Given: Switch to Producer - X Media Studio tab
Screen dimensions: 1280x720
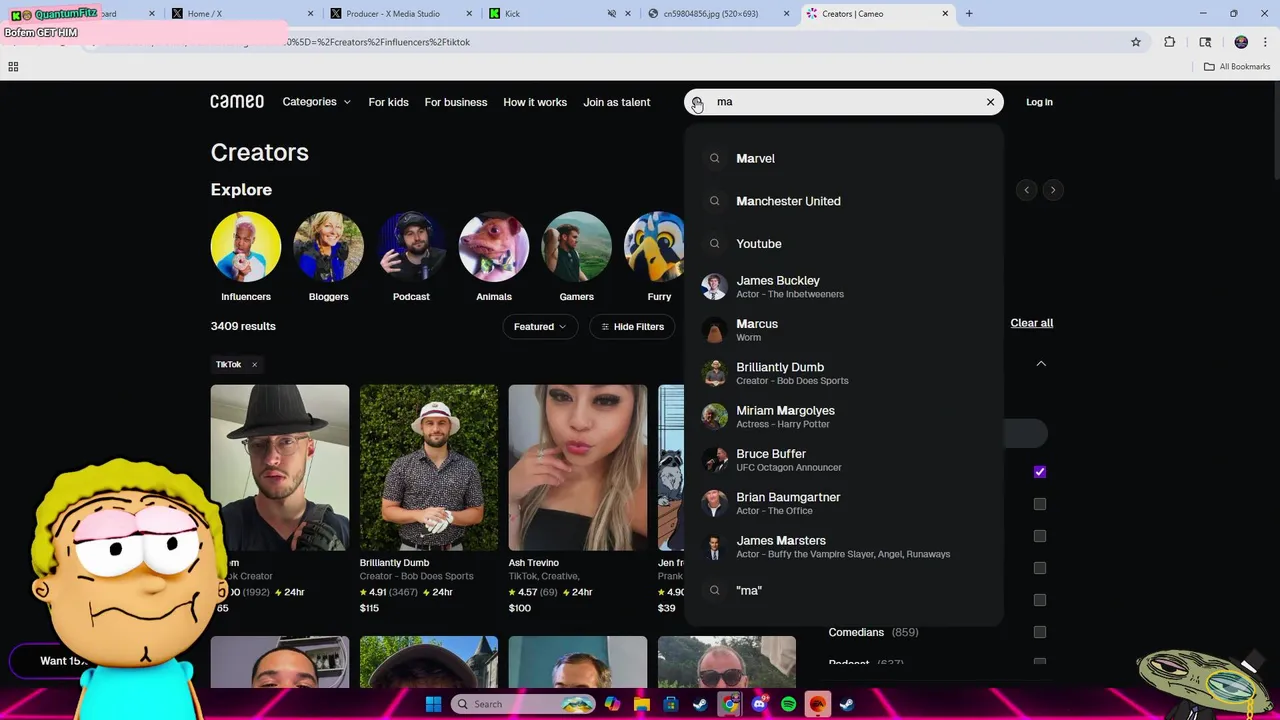Looking at the screenshot, I should [x=402, y=14].
